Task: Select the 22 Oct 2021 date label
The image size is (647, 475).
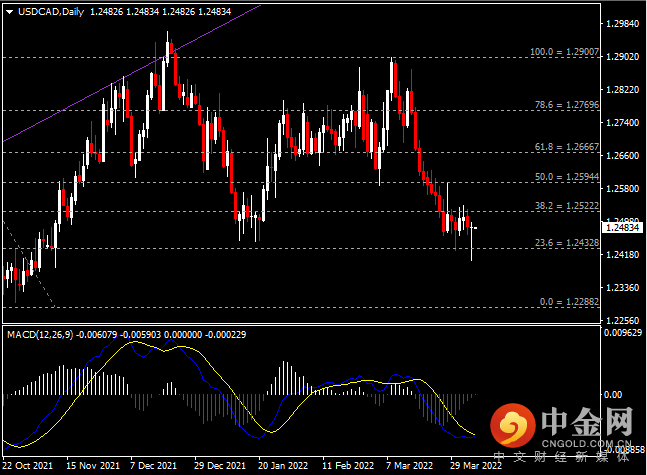Action: tap(28, 466)
